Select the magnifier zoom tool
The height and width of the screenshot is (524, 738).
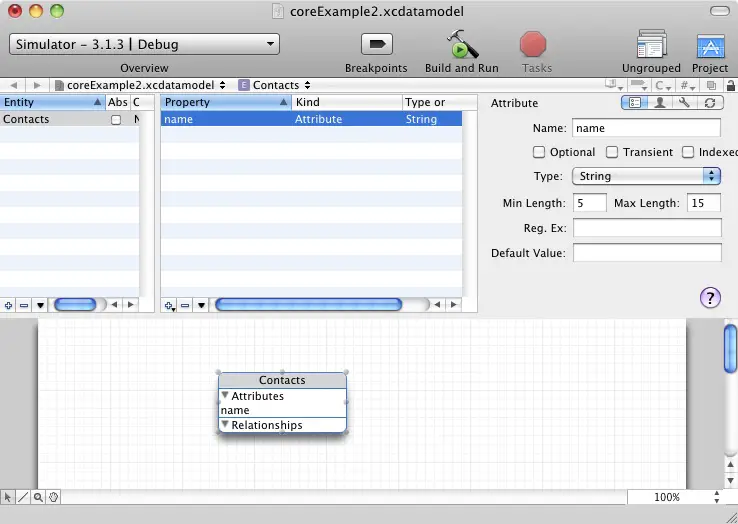[38, 497]
